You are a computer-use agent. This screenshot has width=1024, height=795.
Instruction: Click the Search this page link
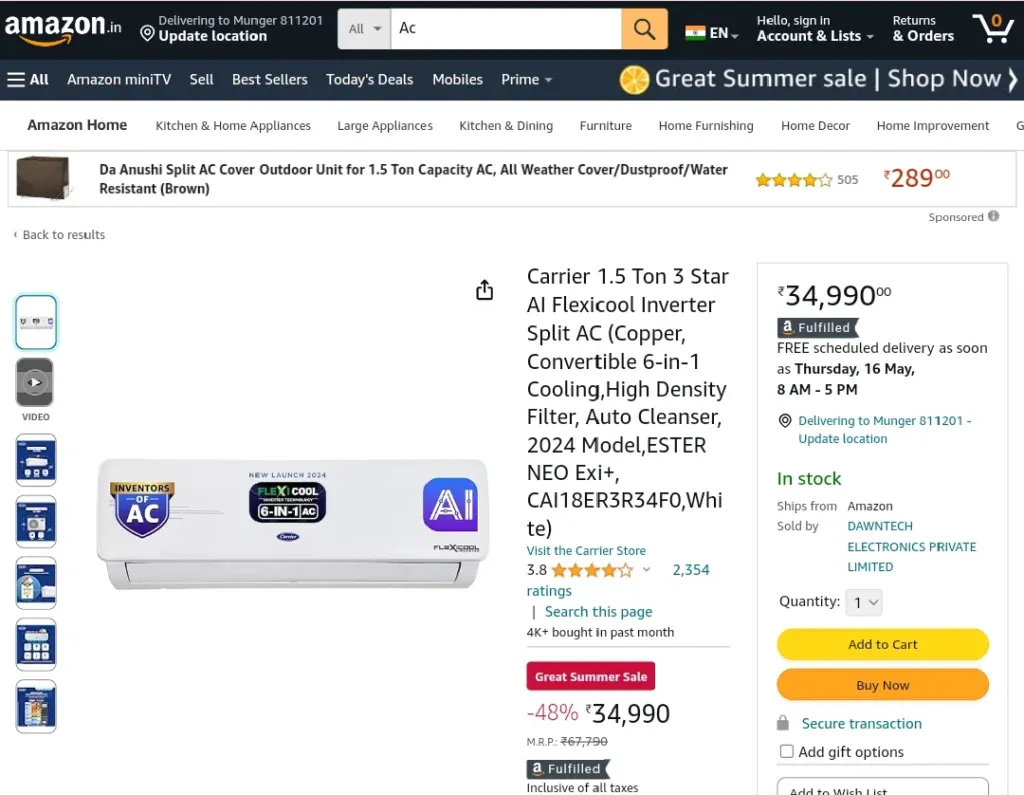click(x=598, y=611)
